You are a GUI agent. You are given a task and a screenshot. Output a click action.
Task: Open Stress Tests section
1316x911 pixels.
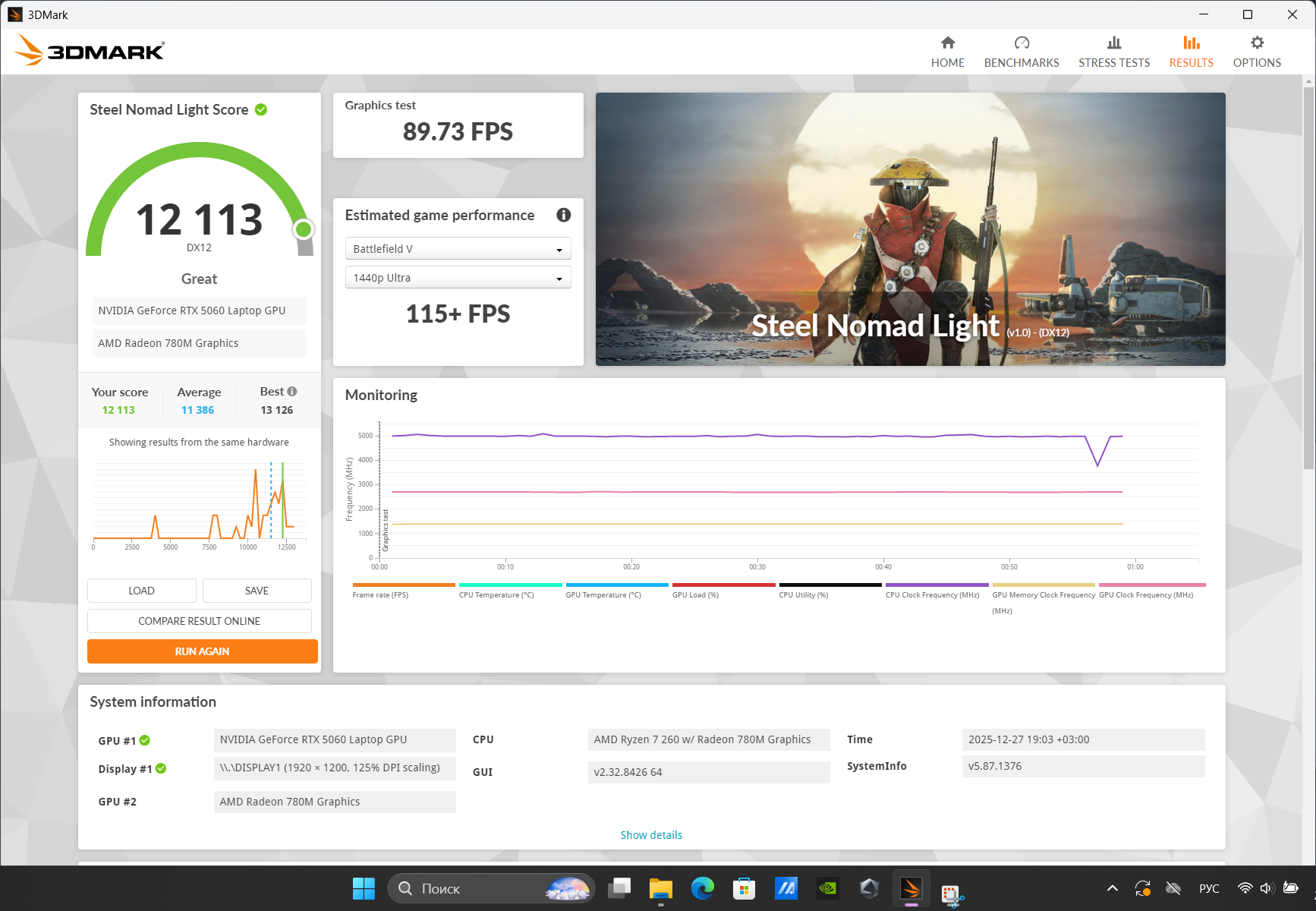pyautogui.click(x=1113, y=52)
